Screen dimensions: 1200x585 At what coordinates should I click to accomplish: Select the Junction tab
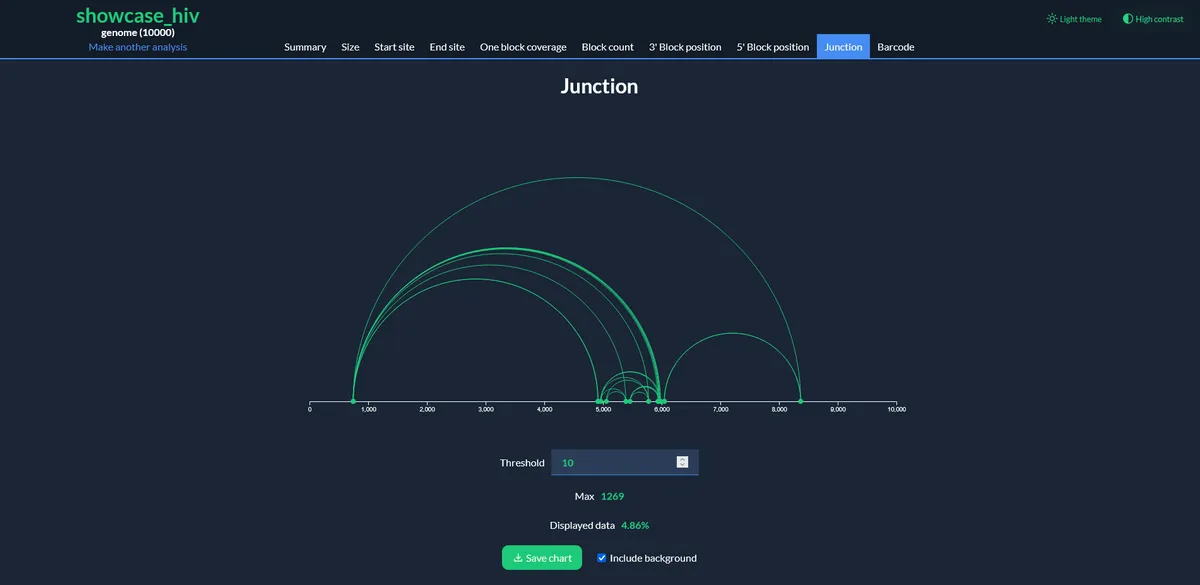[843, 47]
